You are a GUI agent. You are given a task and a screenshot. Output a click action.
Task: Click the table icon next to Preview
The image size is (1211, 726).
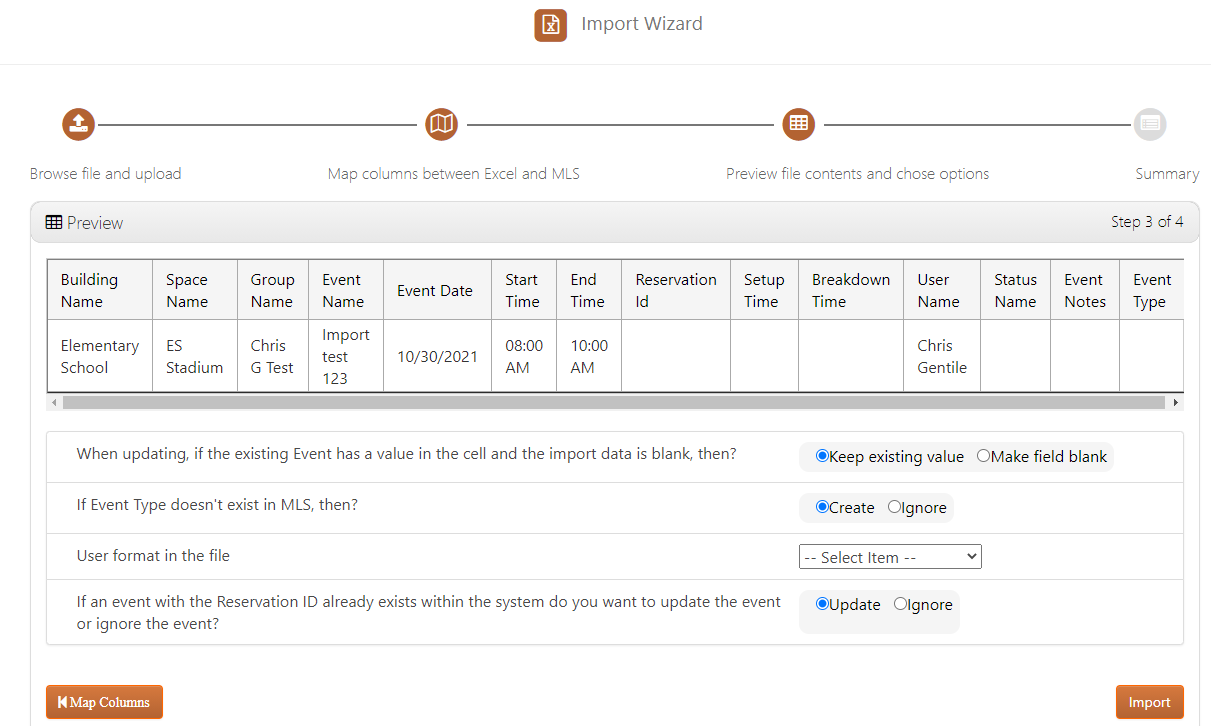(x=54, y=222)
